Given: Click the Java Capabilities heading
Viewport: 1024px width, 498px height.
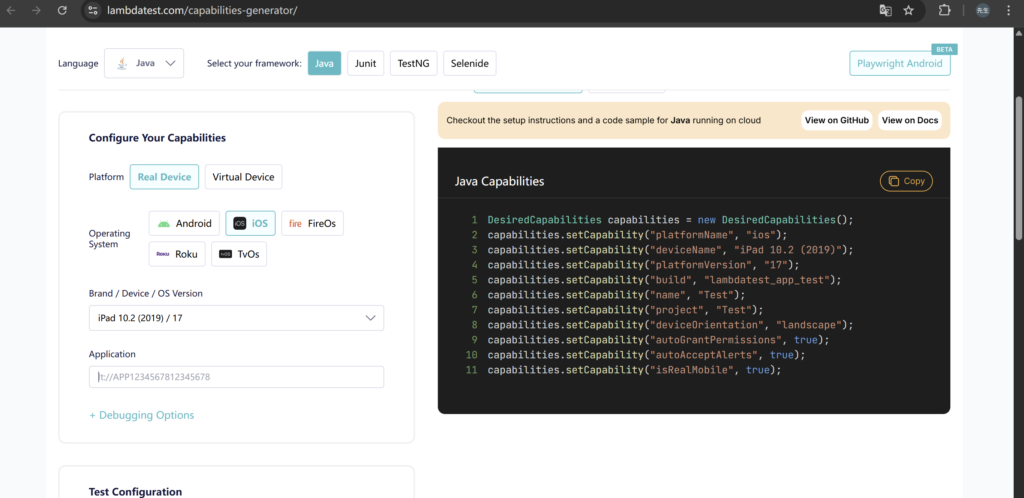Looking at the screenshot, I should (x=500, y=181).
